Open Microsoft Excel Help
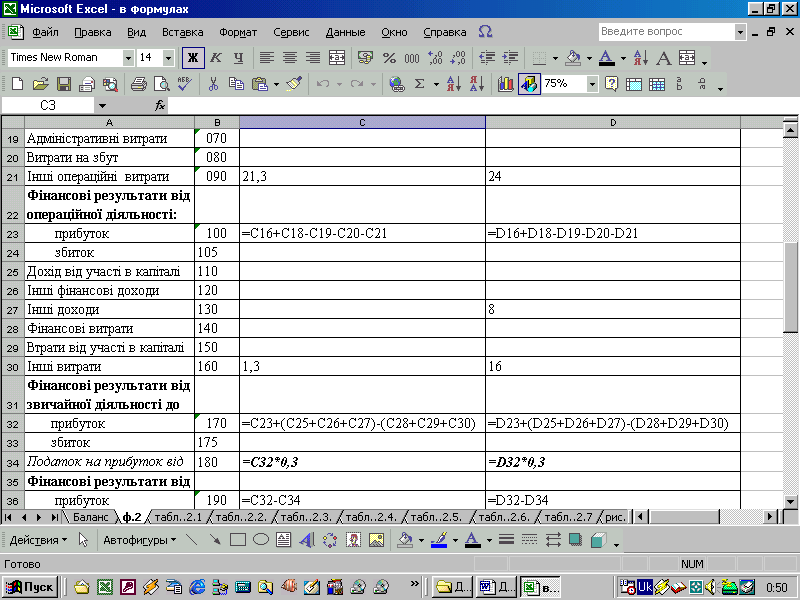The height and width of the screenshot is (600, 800). (x=611, y=84)
